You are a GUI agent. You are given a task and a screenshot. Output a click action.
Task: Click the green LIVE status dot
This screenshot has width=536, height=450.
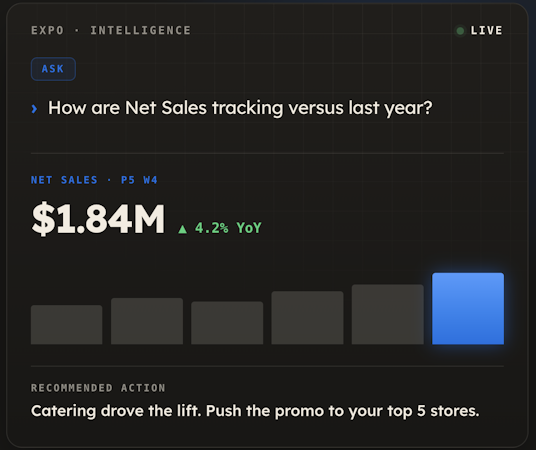point(460,31)
